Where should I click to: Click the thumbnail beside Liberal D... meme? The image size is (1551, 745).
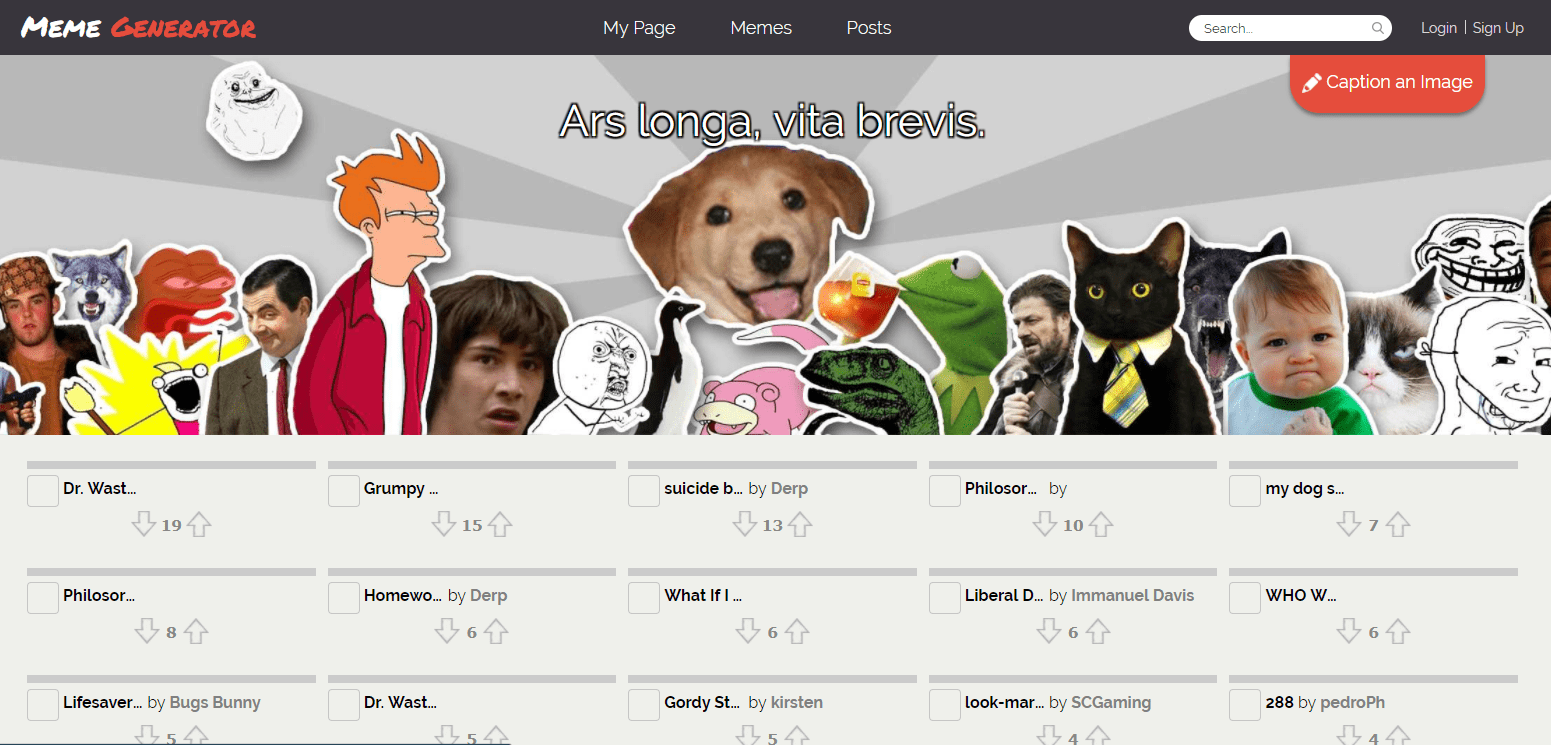click(945, 598)
